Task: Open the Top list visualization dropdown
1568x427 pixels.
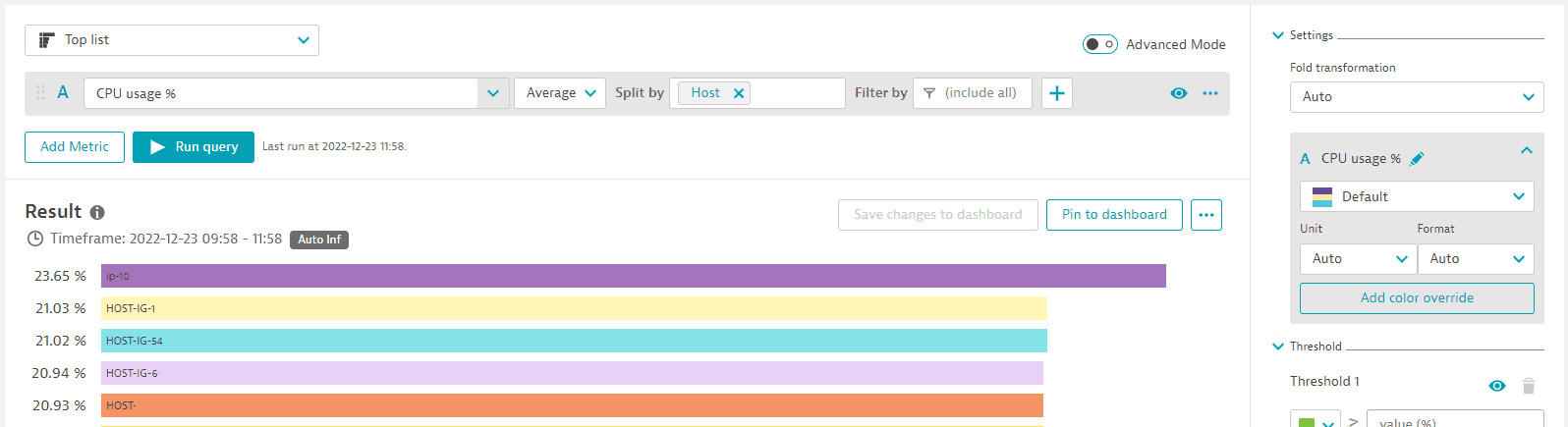Action: pyautogui.click(x=172, y=40)
